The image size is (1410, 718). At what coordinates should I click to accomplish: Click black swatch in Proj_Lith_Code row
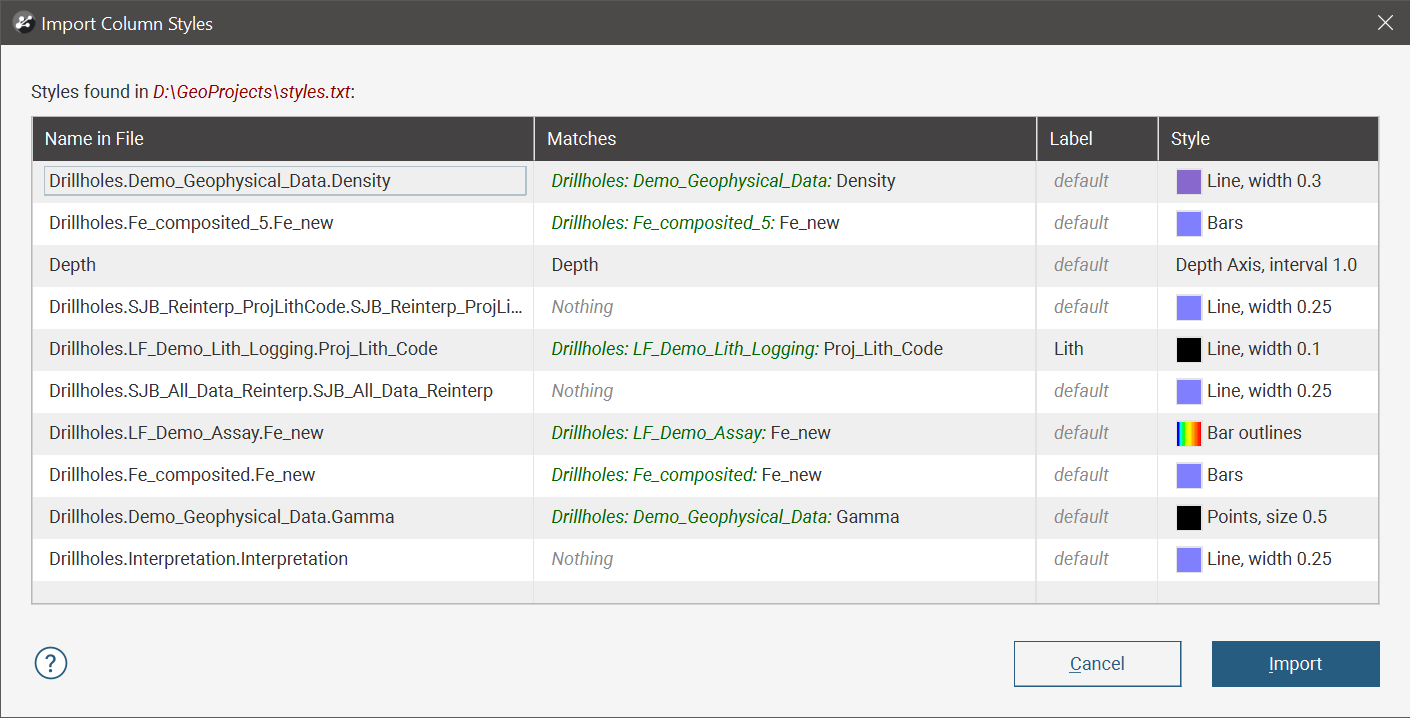(1188, 349)
